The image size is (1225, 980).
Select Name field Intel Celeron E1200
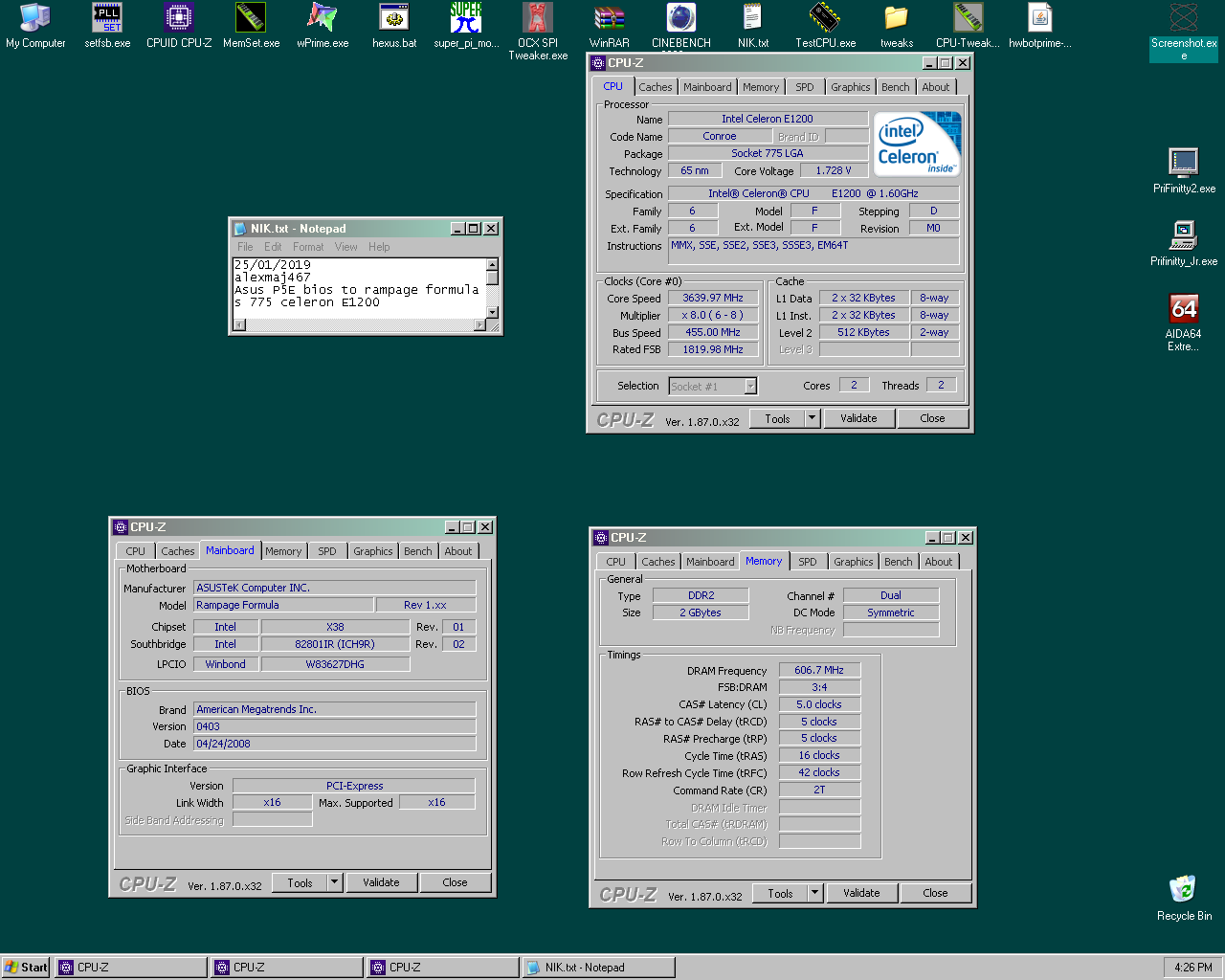pos(768,119)
